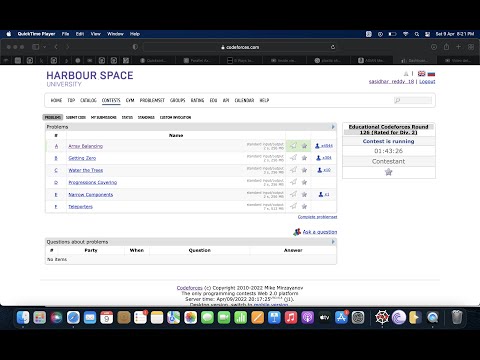Click the Harbour Space University logo
Screen dimensions: 480x360
pyautogui.click(x=90, y=79)
